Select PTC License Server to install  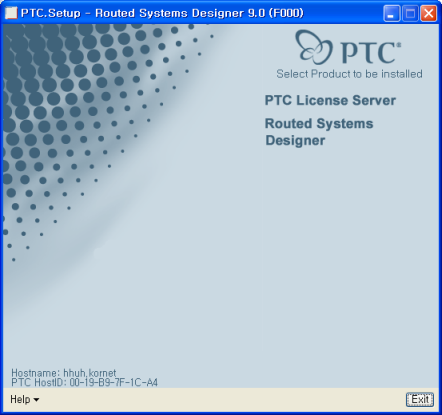330,100
